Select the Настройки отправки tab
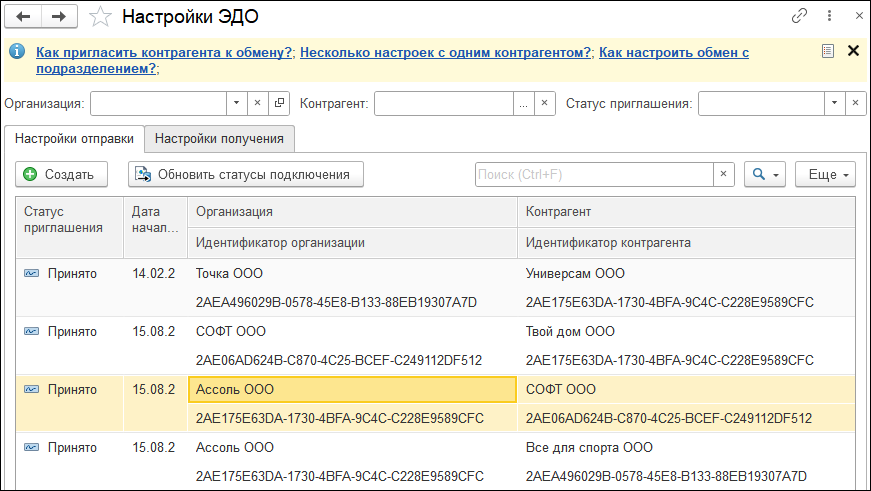The image size is (871, 491). point(74,139)
